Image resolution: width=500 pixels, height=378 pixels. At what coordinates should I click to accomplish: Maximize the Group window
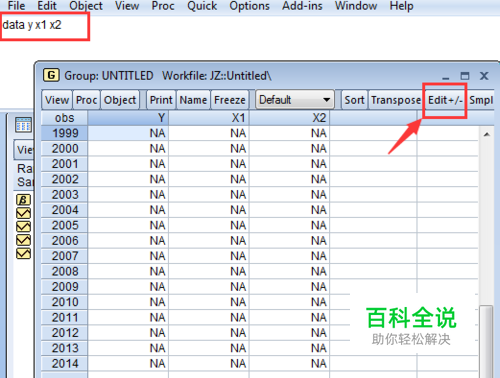point(465,76)
